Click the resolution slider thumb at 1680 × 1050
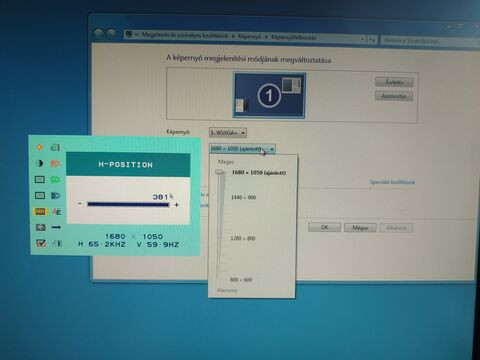480x360 pixels. (x=220, y=172)
